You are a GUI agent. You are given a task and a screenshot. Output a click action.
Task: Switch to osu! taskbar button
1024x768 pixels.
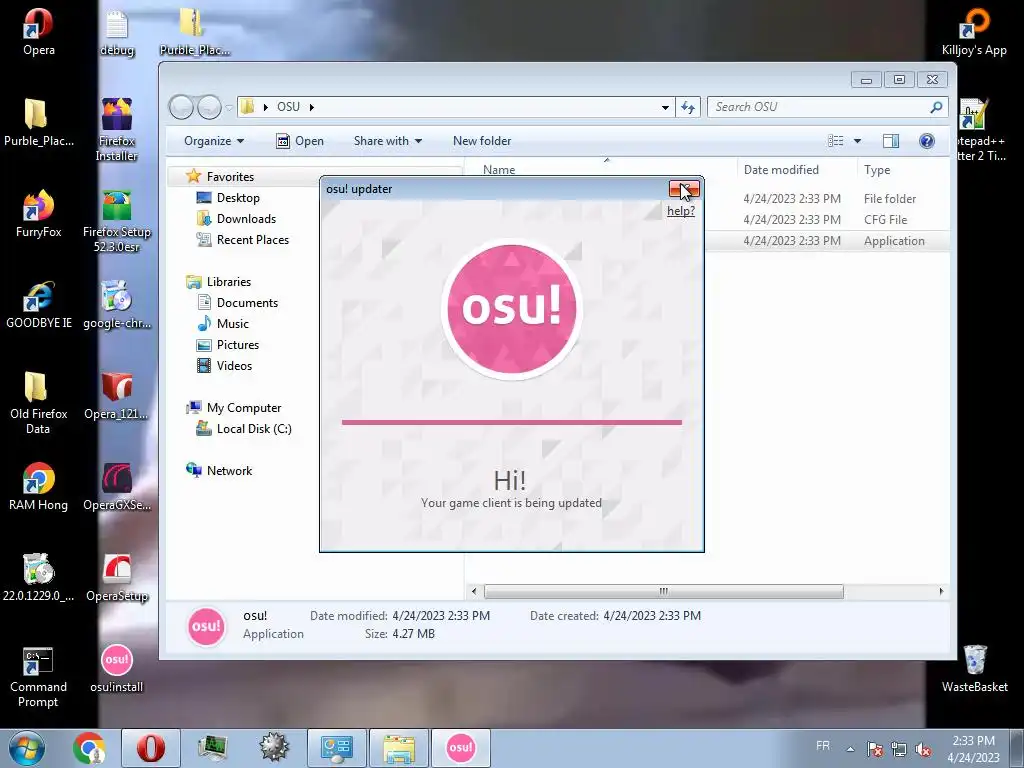coord(460,748)
